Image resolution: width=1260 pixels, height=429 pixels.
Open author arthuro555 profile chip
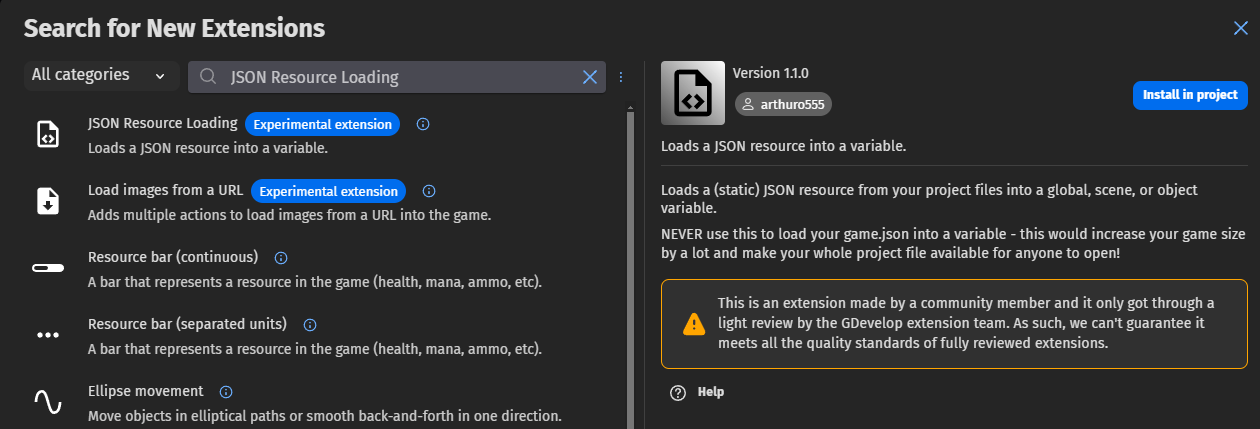point(783,104)
